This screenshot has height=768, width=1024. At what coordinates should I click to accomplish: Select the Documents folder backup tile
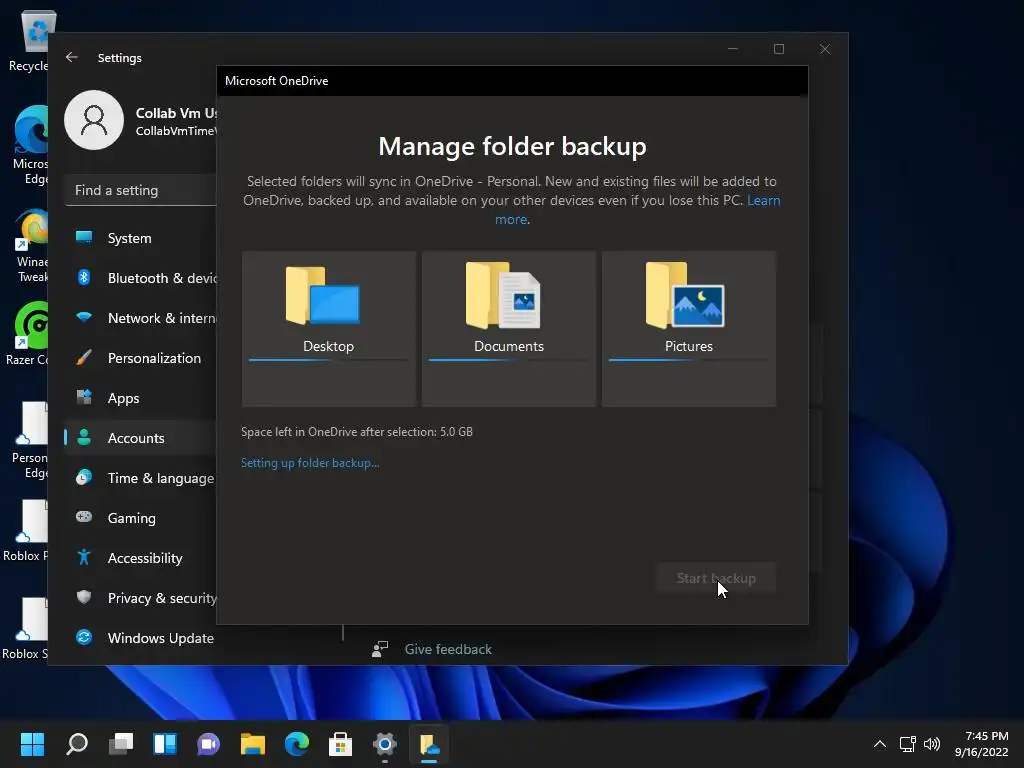click(x=509, y=328)
